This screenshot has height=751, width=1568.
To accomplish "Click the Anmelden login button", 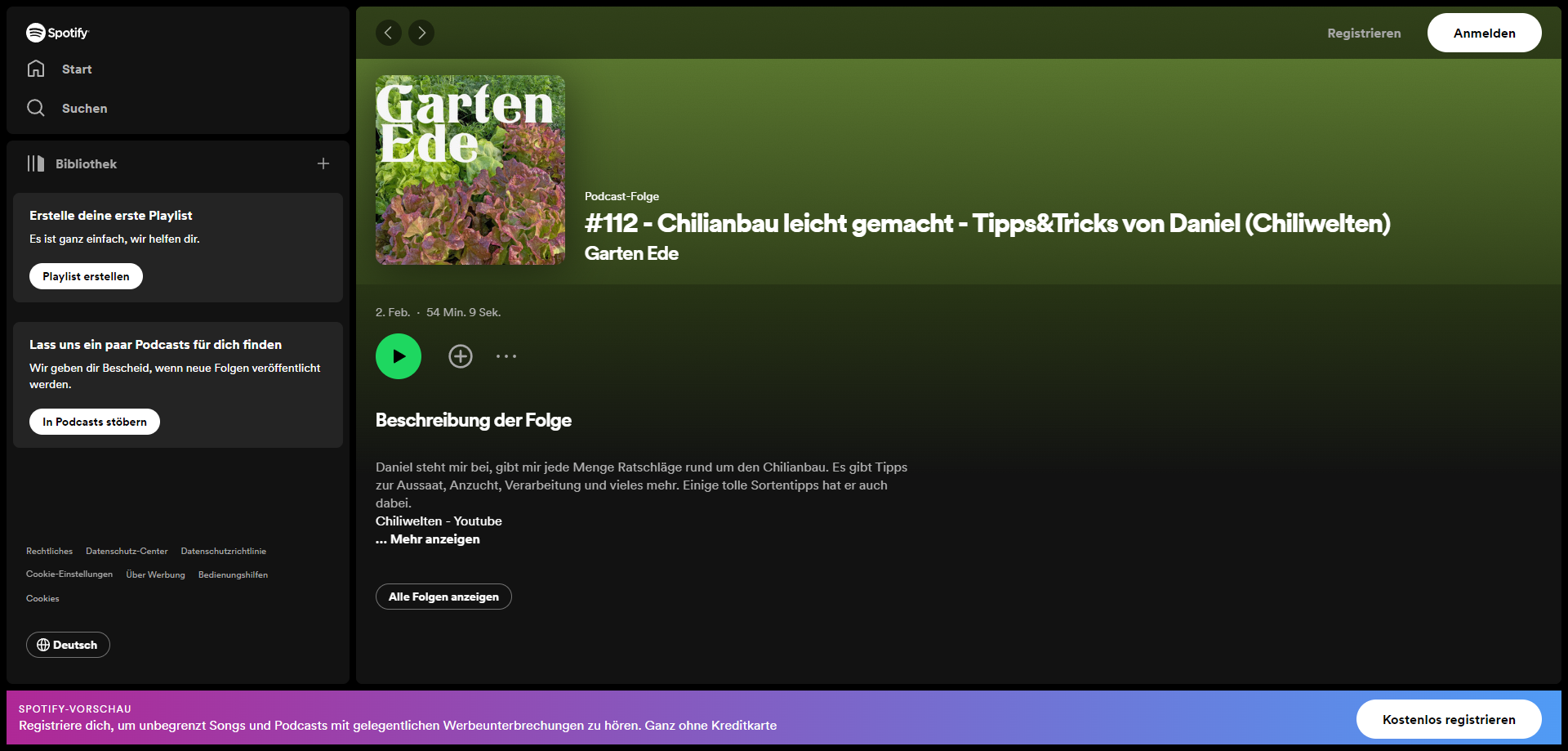I will click(1485, 33).
